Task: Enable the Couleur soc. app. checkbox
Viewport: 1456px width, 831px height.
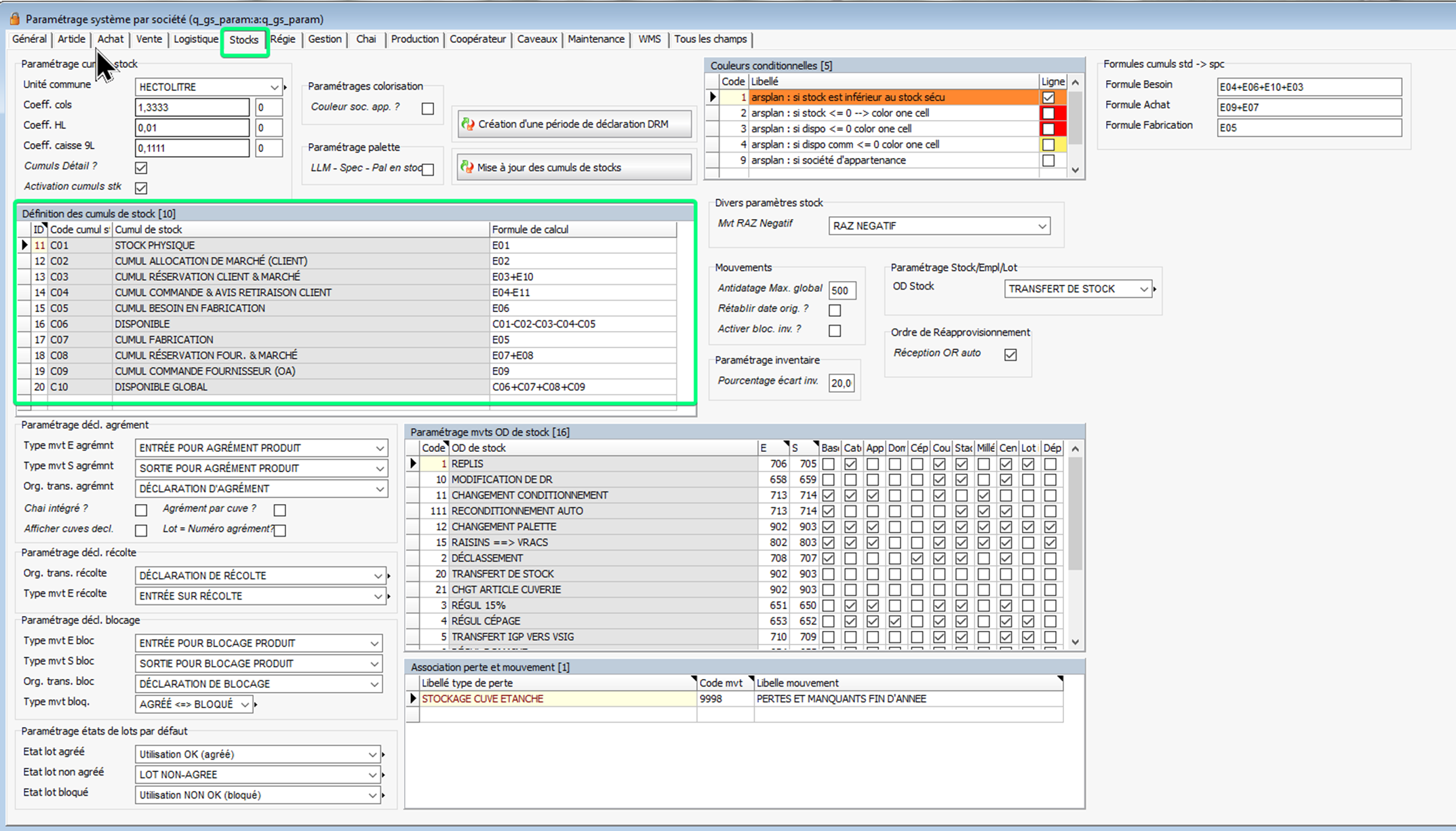Action: 428,109
